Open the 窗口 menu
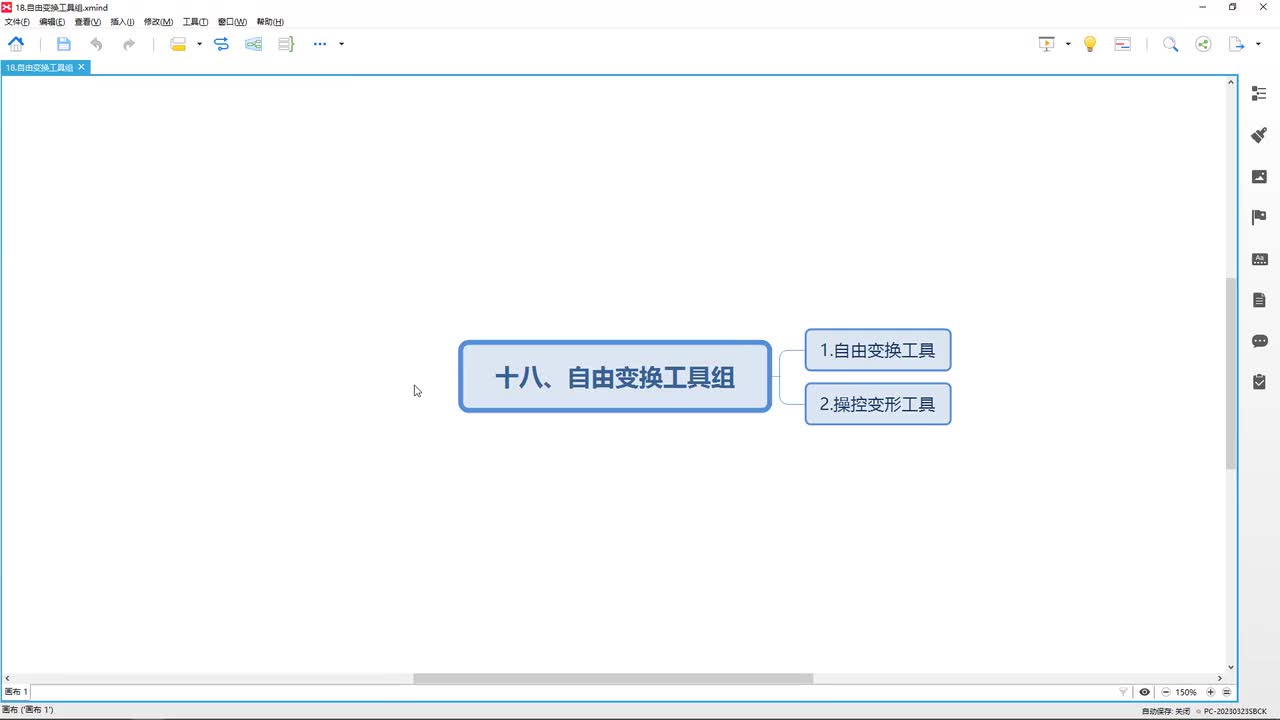1280x720 pixels. pos(232,22)
